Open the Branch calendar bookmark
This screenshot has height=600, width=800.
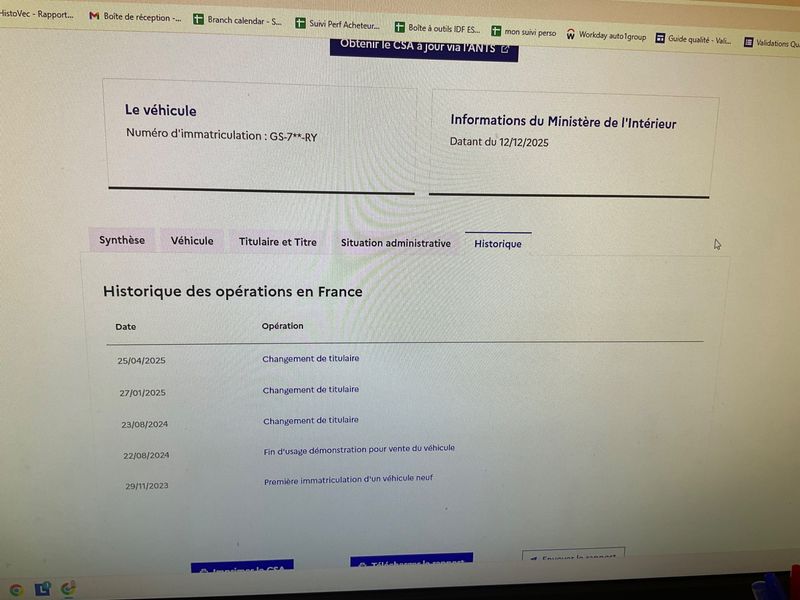point(237,20)
